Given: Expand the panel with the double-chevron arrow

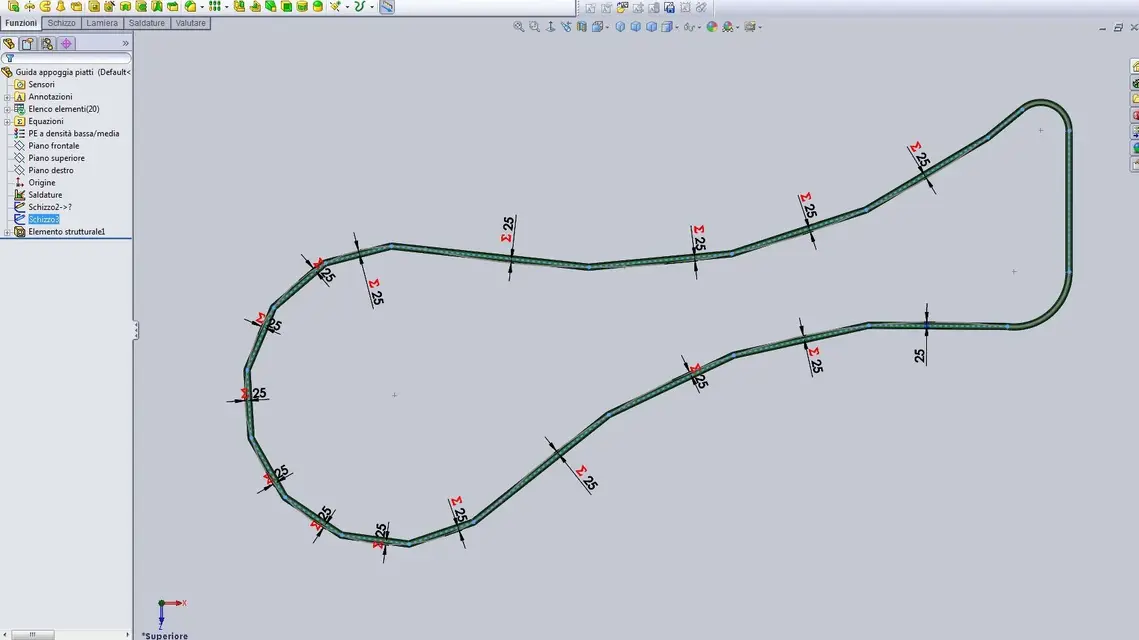Looking at the screenshot, I should (x=125, y=44).
